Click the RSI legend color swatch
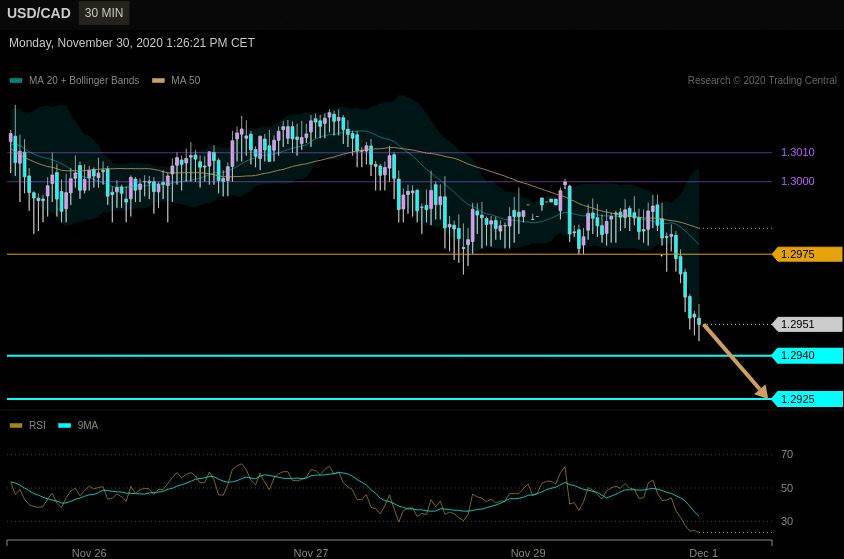The height and width of the screenshot is (559, 844). coord(16,426)
